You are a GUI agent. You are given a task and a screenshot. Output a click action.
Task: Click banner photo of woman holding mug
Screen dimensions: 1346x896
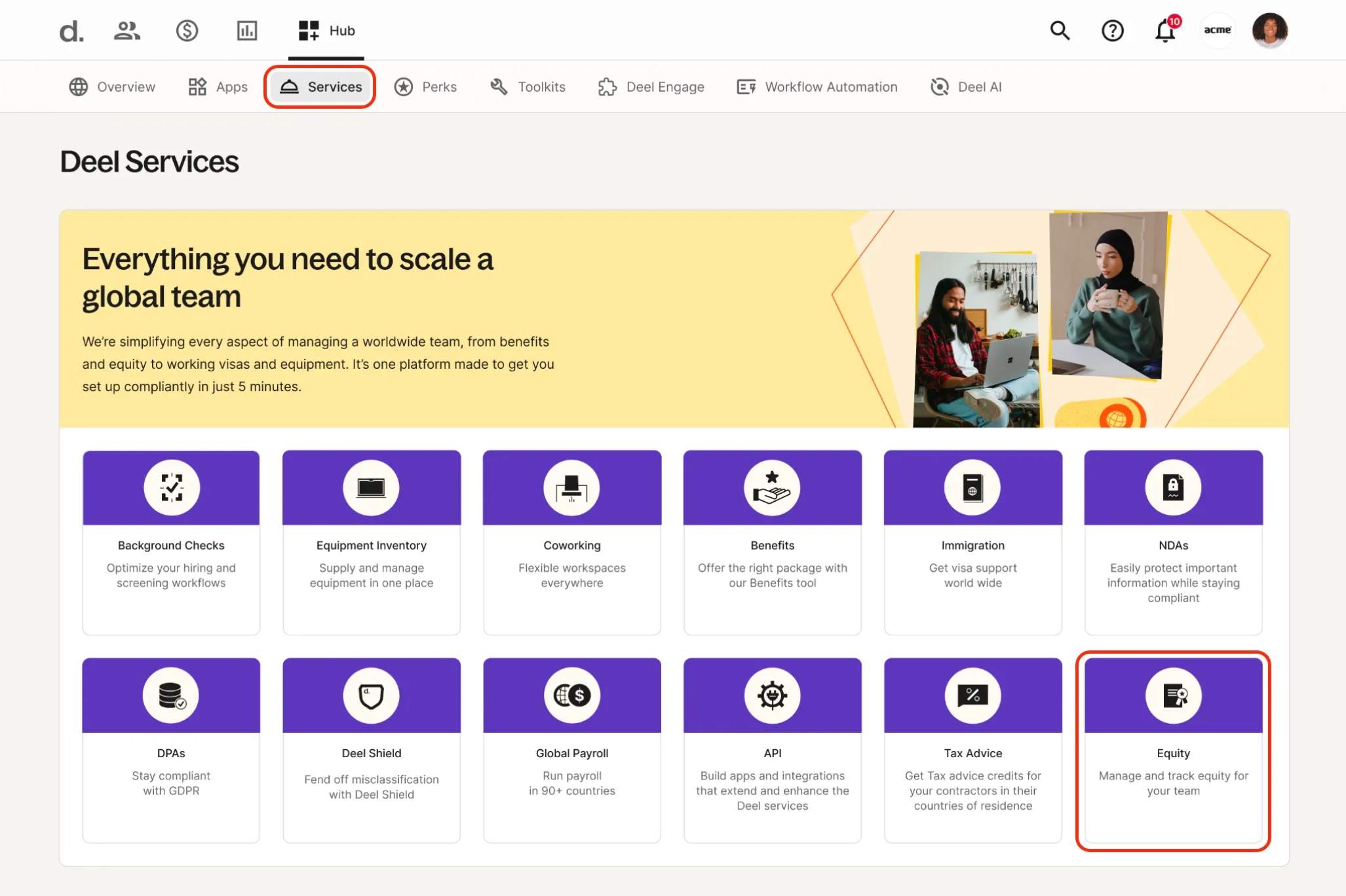[1107, 295]
